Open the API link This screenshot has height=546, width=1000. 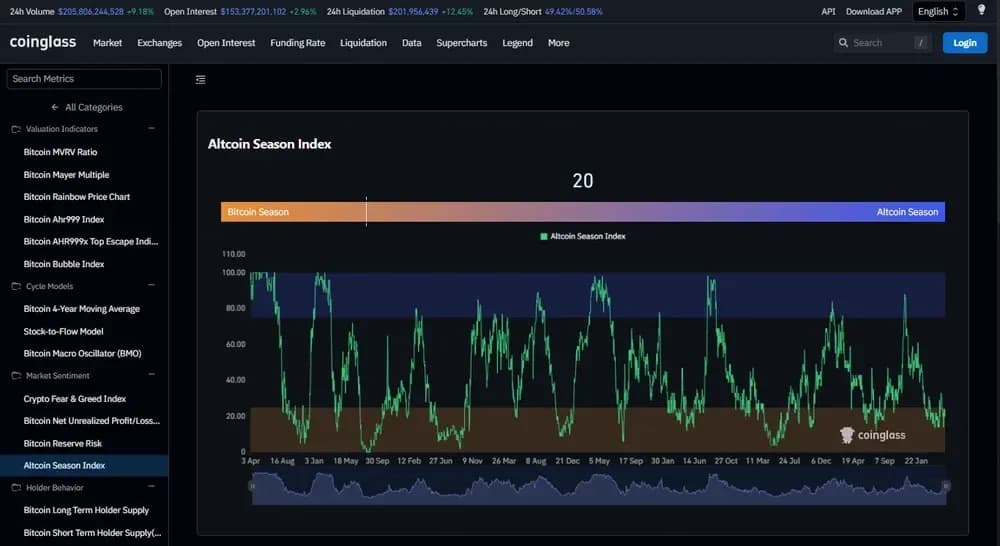pyautogui.click(x=828, y=11)
